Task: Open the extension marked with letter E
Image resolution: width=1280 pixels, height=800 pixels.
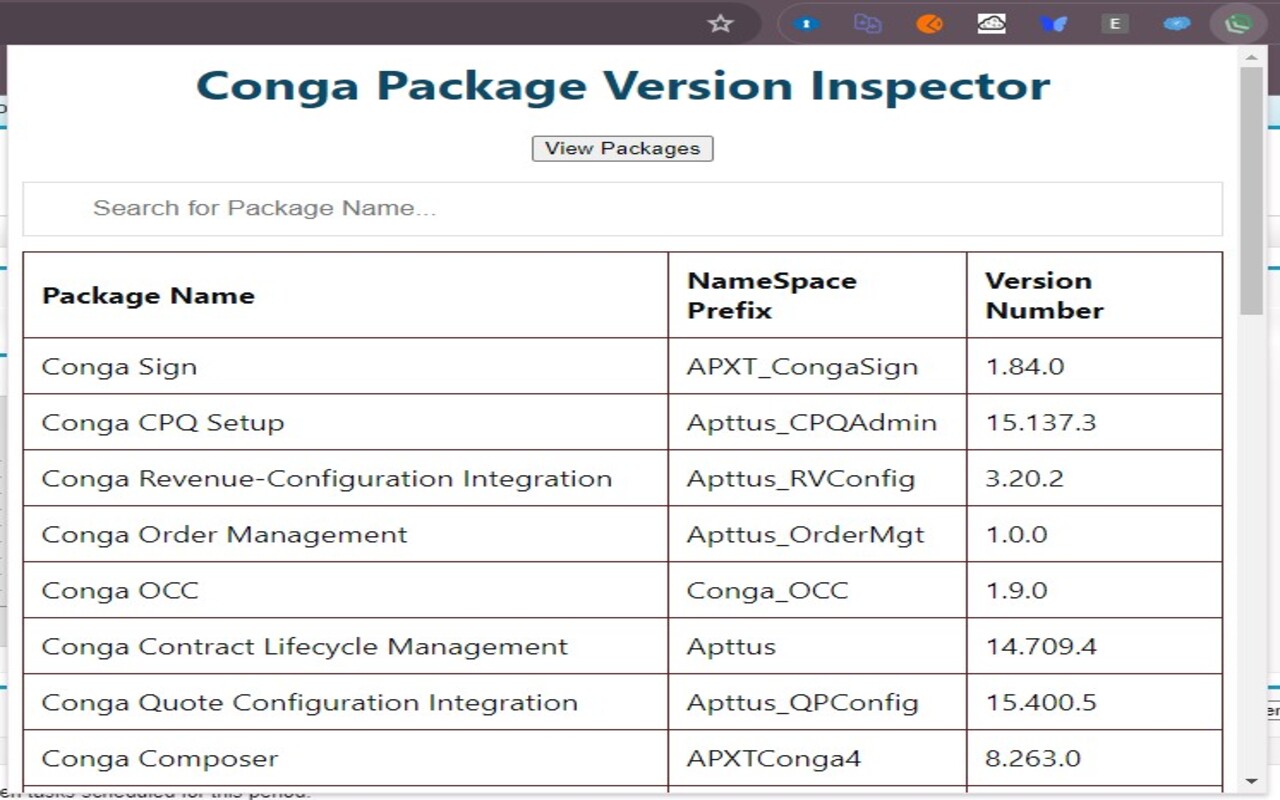Action: pyautogui.click(x=1115, y=23)
